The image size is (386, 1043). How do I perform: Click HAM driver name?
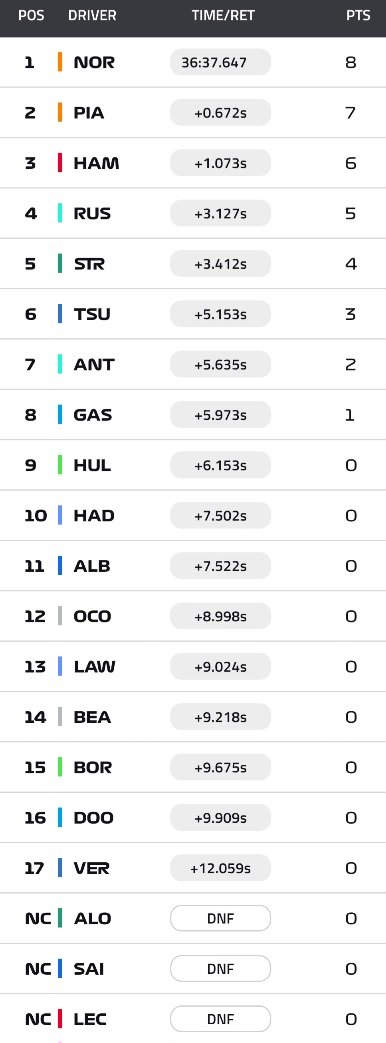(x=96, y=163)
